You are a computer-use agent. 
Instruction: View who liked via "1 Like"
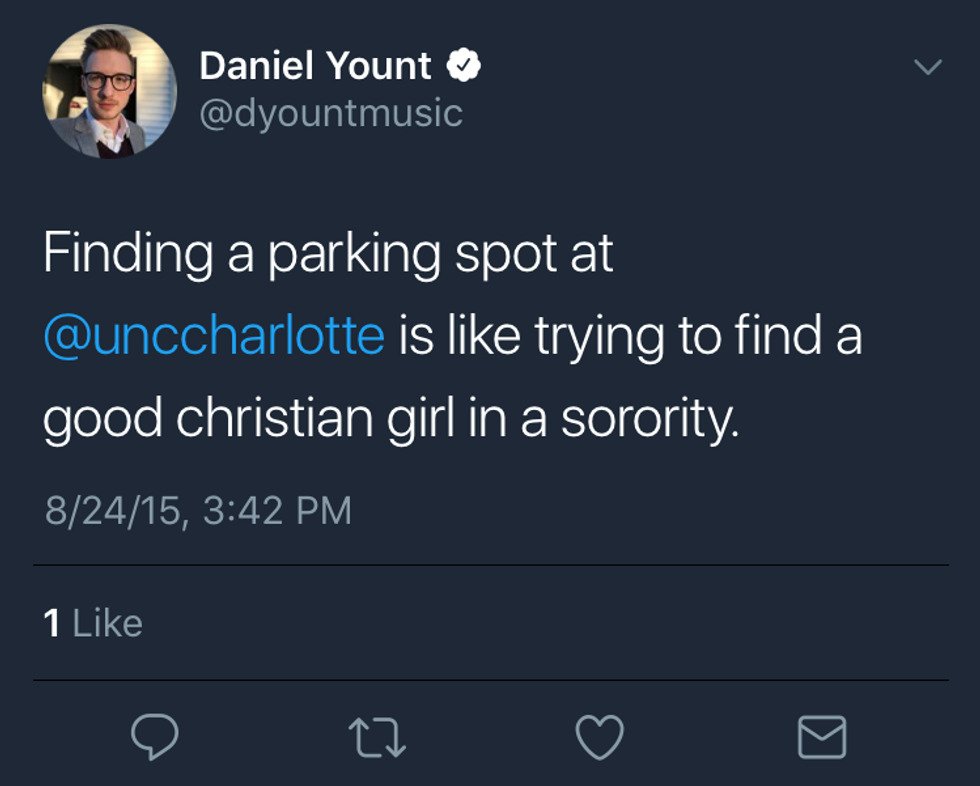93,624
